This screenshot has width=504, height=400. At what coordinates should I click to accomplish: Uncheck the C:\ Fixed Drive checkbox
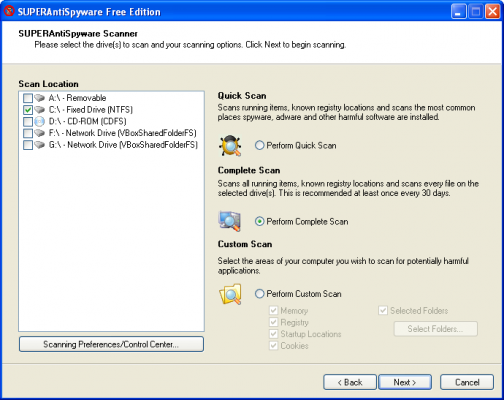[28, 110]
